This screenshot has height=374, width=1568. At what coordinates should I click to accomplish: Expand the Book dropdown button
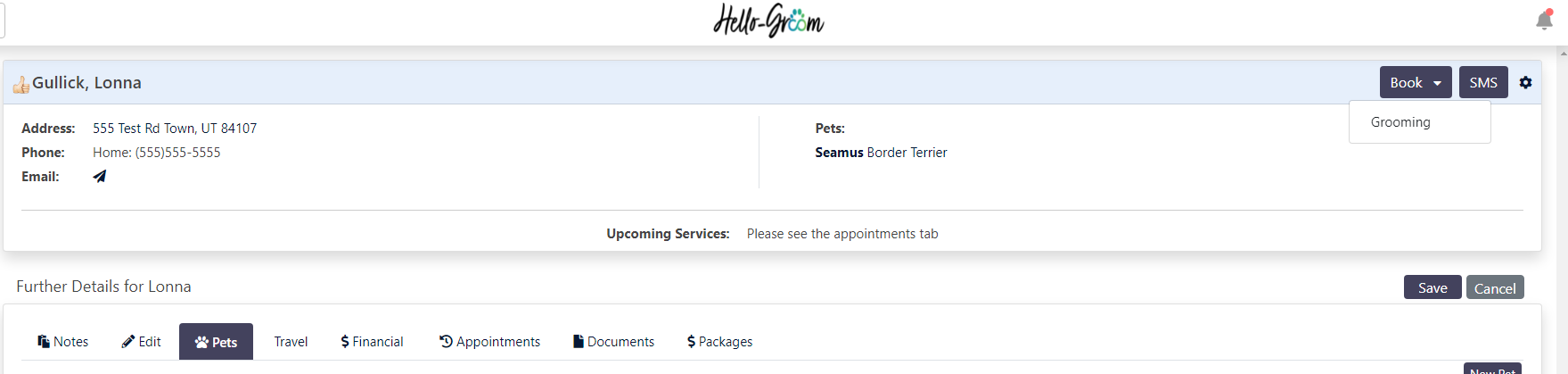1416,82
